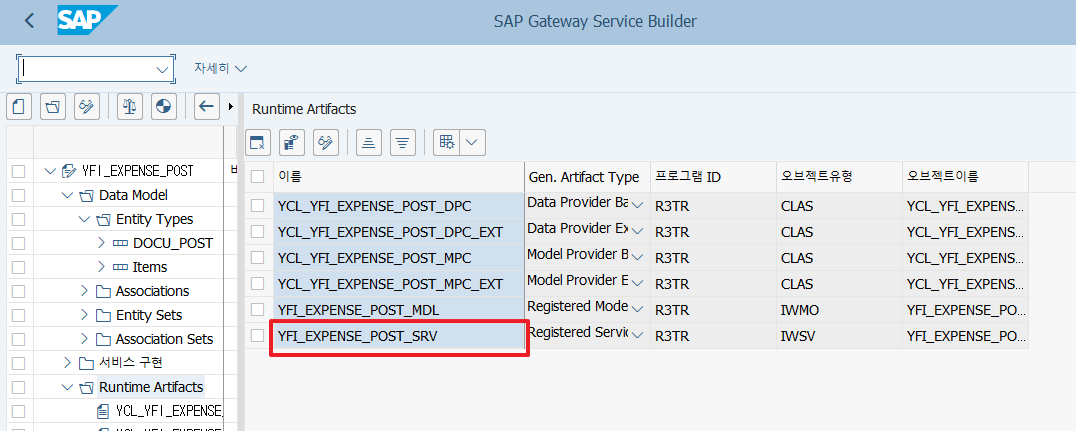The height and width of the screenshot is (431, 1076).
Task: Click the Gen. Artifact Type column header
Action: click(x=587, y=177)
